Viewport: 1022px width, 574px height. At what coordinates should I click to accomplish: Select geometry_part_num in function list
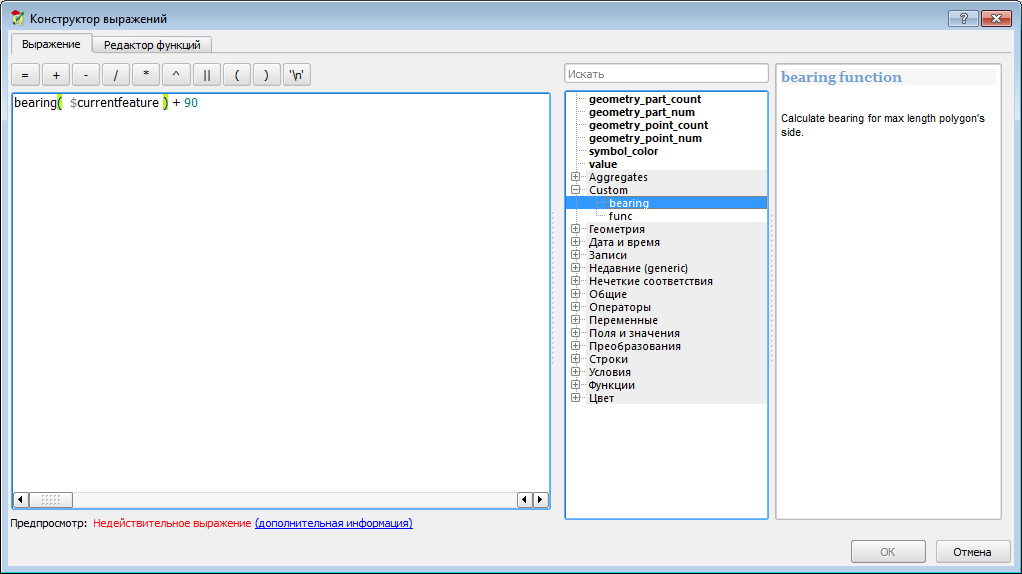[x=641, y=112]
